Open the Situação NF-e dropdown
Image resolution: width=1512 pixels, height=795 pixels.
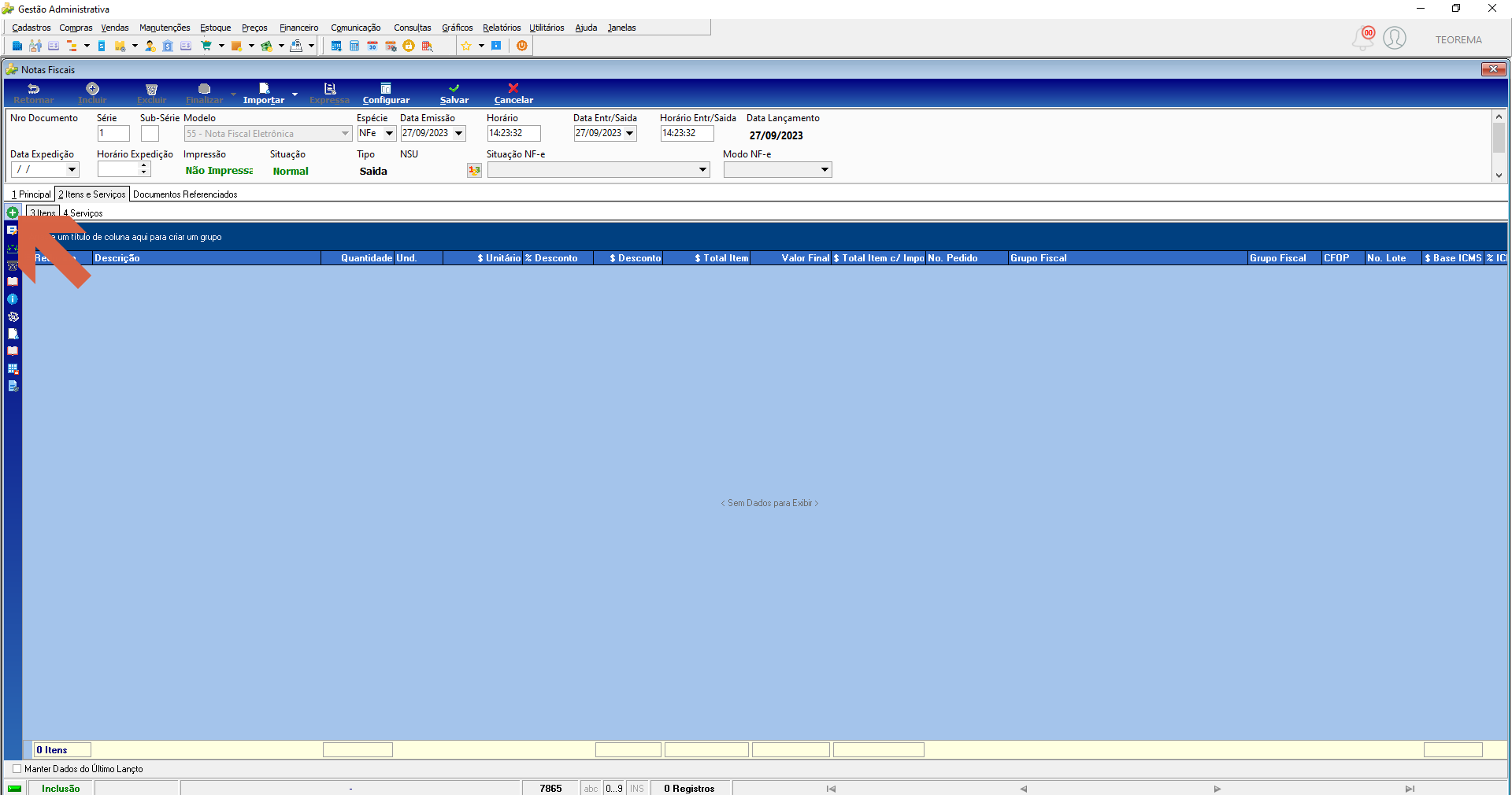tap(702, 169)
